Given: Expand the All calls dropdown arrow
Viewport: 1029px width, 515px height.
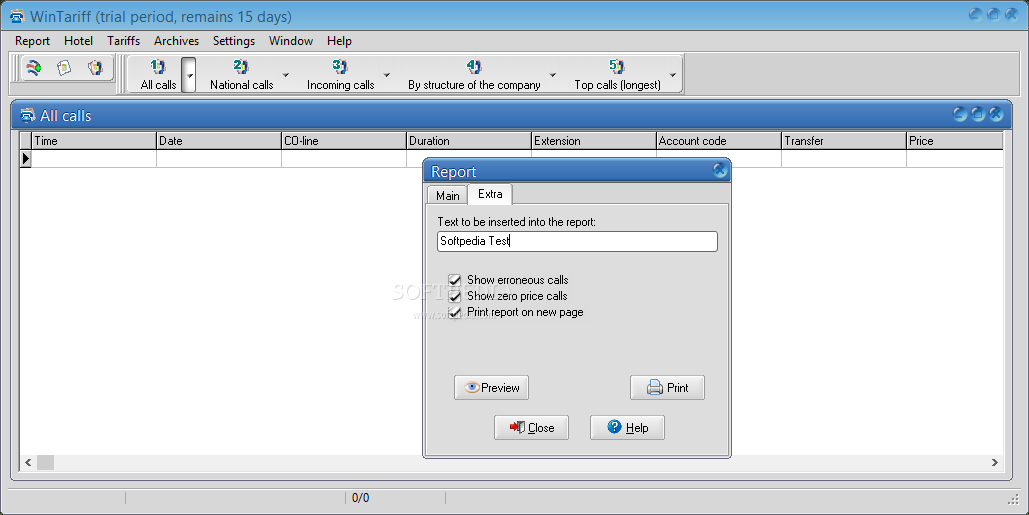Looking at the screenshot, I should [x=189, y=75].
